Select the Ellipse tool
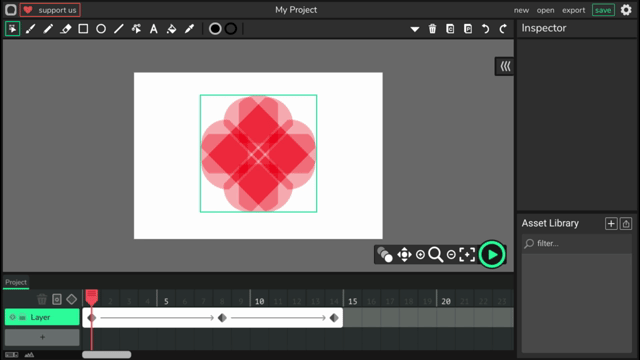 pyautogui.click(x=101, y=29)
